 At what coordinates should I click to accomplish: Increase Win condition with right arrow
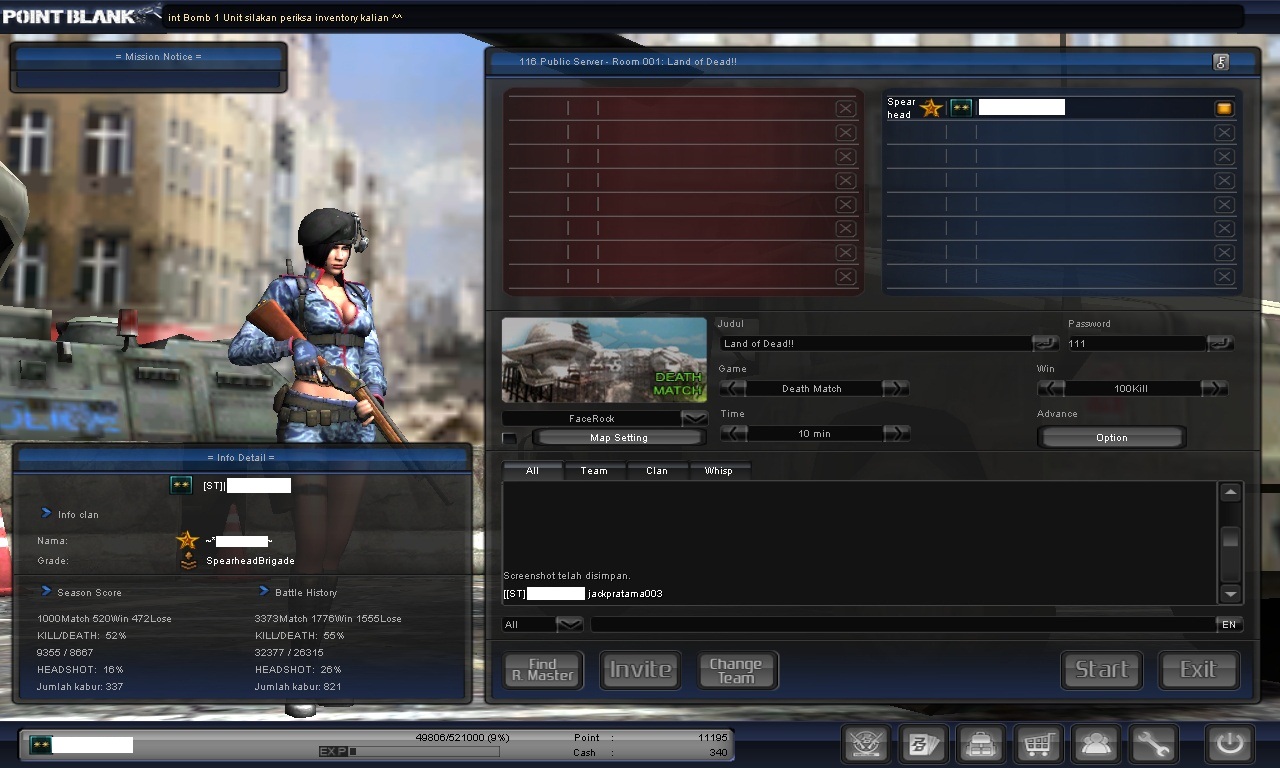1214,388
